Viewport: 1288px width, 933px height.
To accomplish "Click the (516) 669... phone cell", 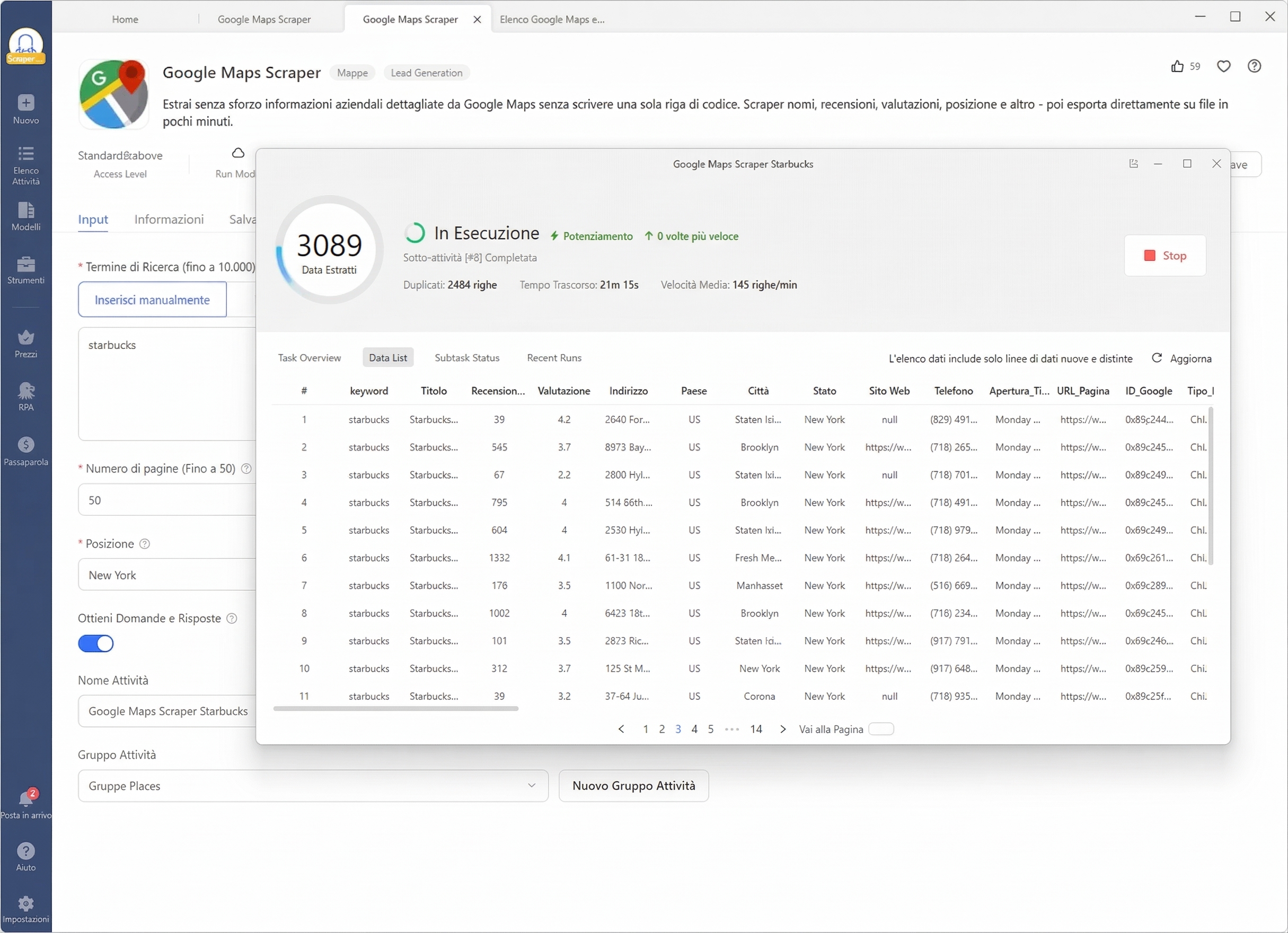I will (954, 585).
